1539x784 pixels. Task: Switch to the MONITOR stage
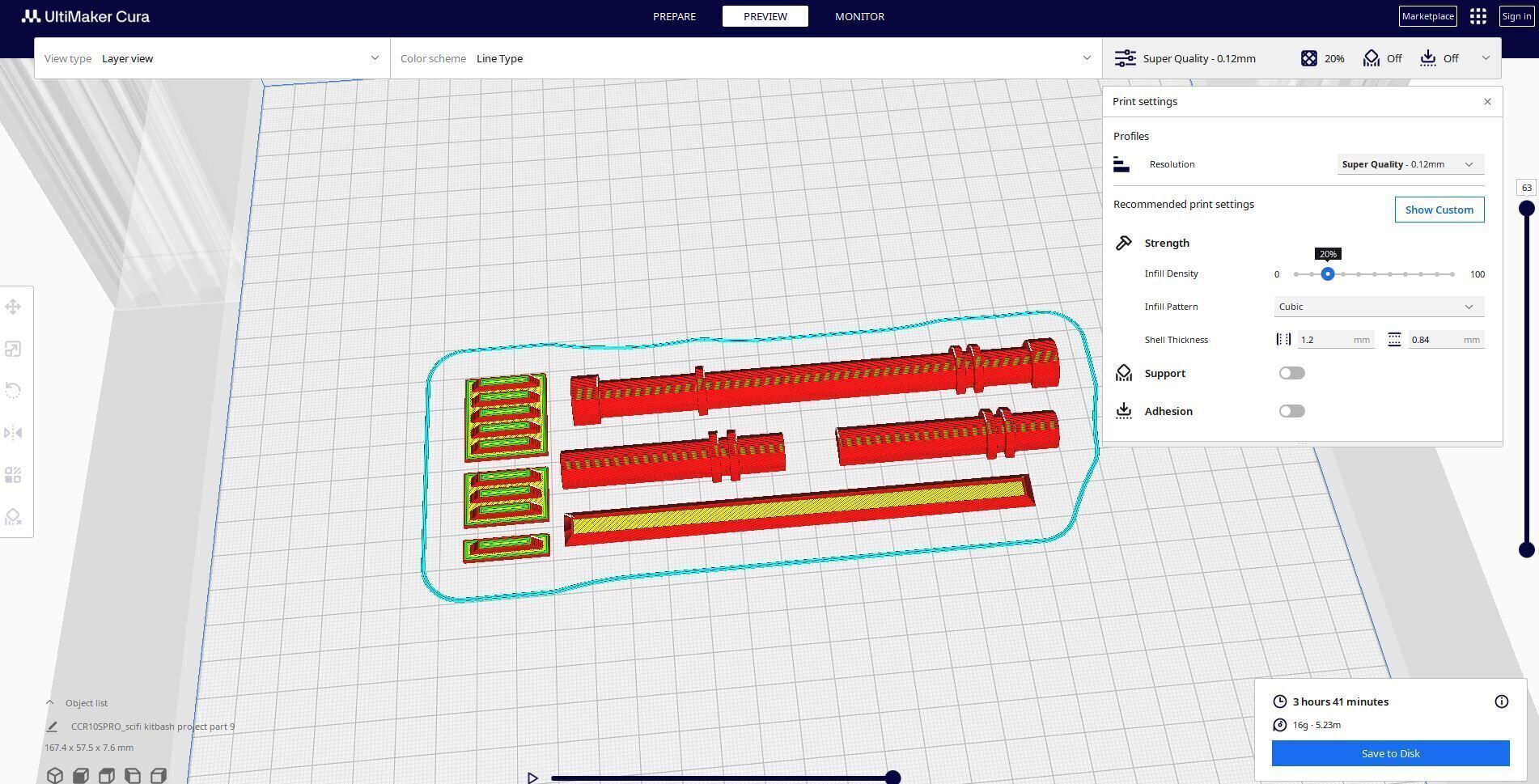(859, 16)
